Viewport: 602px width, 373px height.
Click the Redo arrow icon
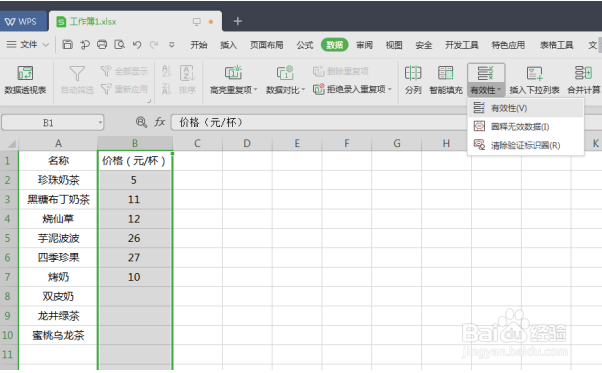click(x=154, y=45)
